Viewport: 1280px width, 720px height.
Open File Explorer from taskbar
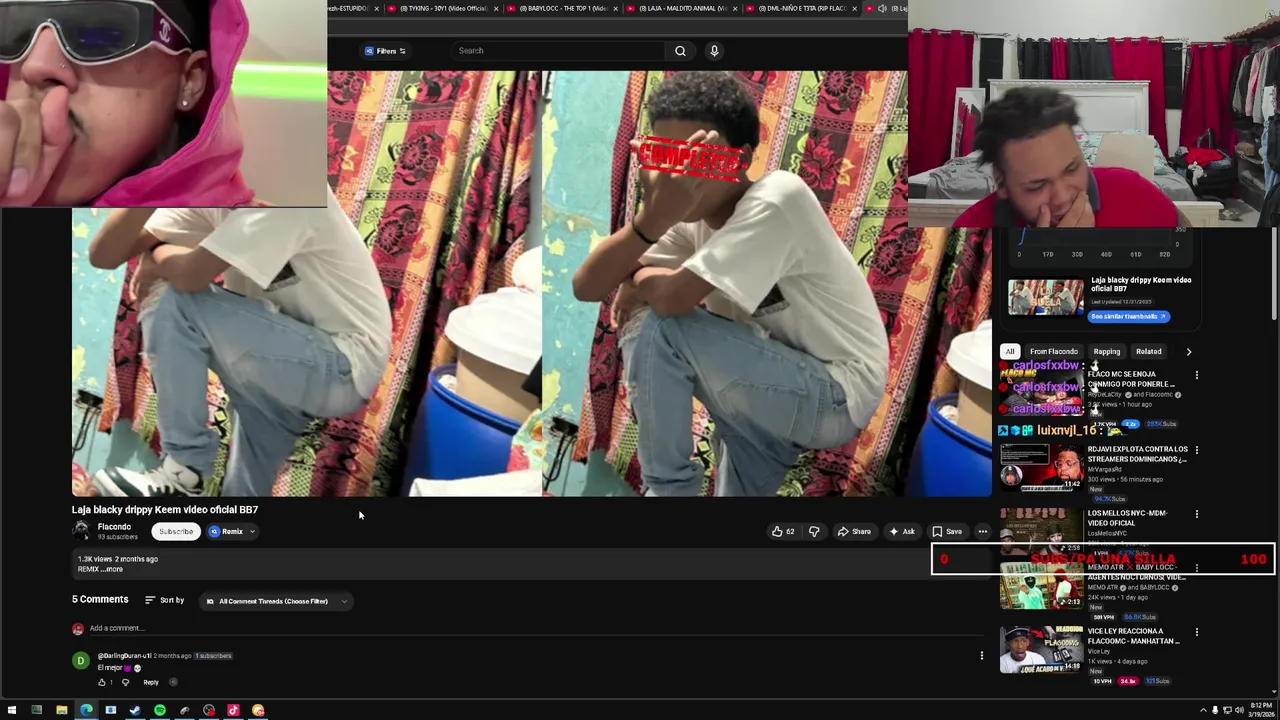click(61, 710)
